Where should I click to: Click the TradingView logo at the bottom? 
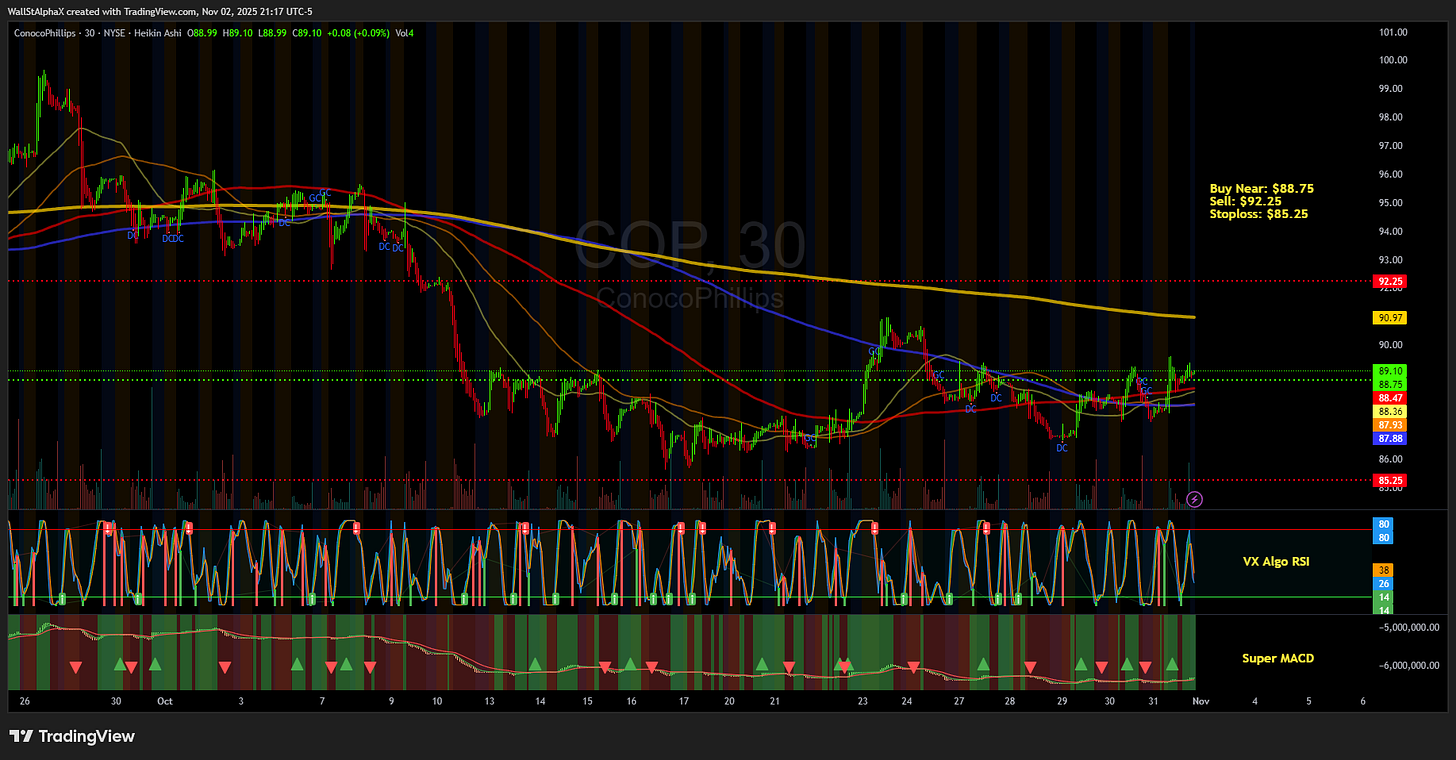coord(71,737)
